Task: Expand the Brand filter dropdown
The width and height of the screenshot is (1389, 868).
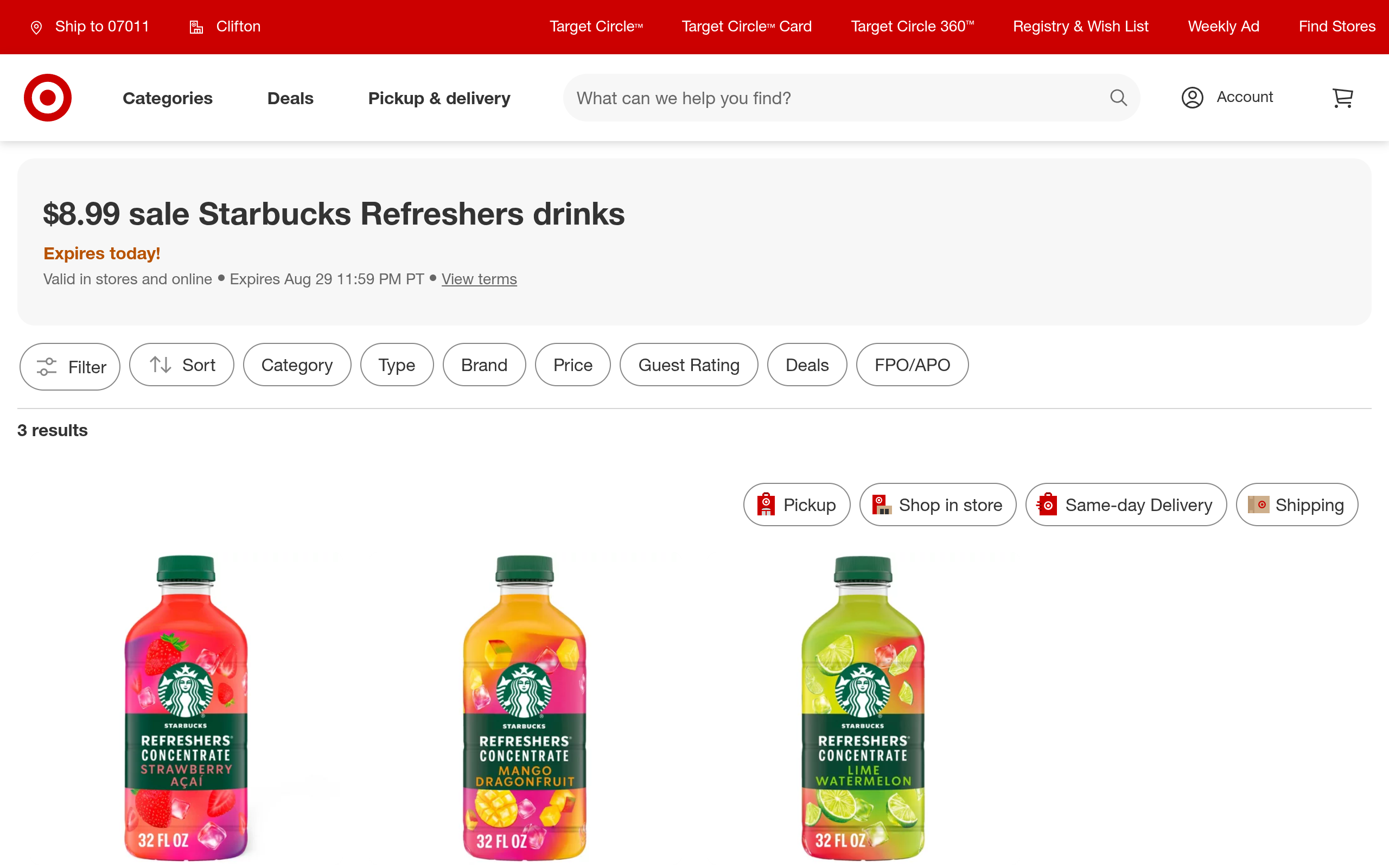Action: [x=484, y=365]
